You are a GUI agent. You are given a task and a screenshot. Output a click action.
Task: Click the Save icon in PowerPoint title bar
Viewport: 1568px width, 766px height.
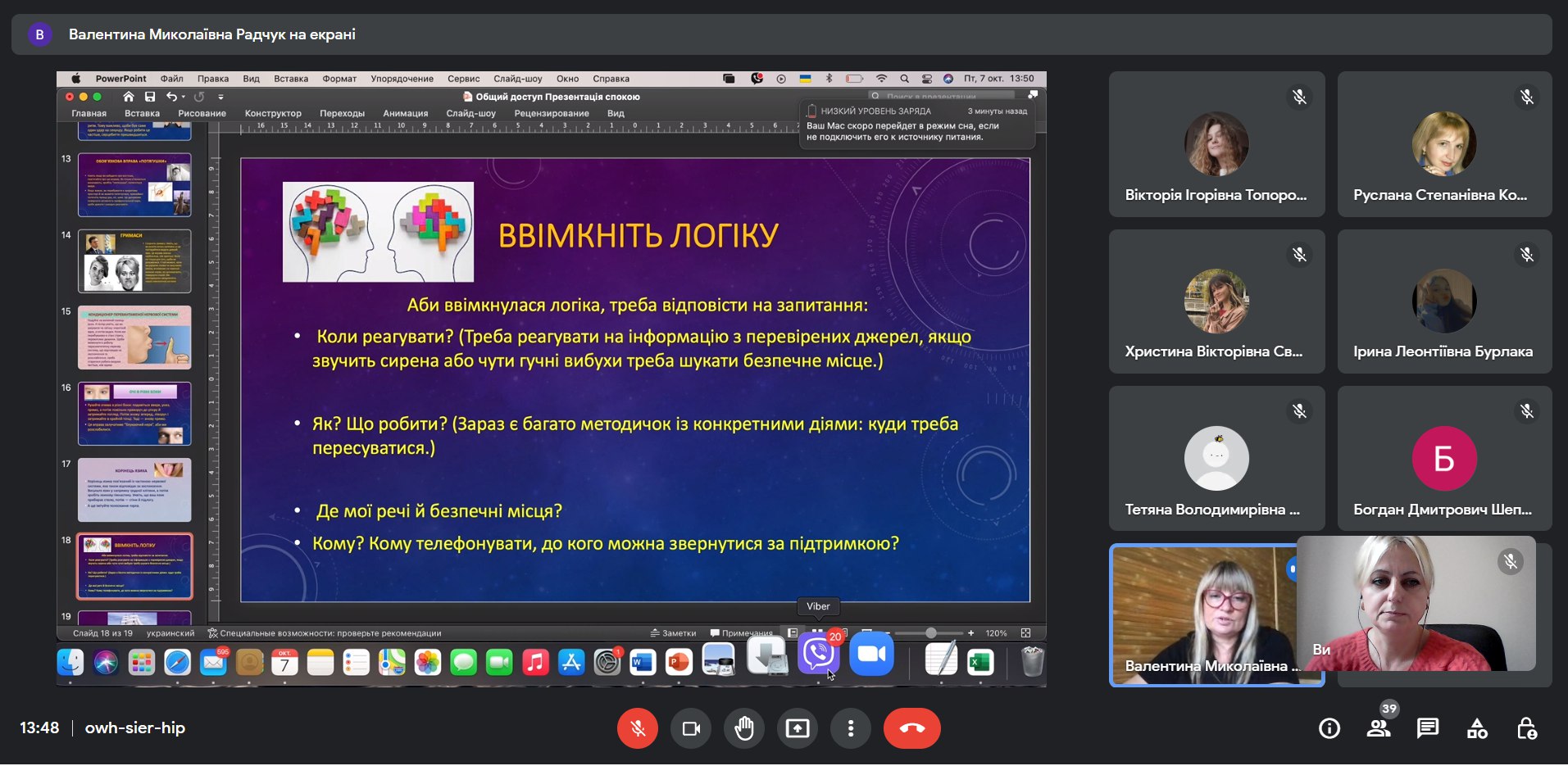point(150,97)
